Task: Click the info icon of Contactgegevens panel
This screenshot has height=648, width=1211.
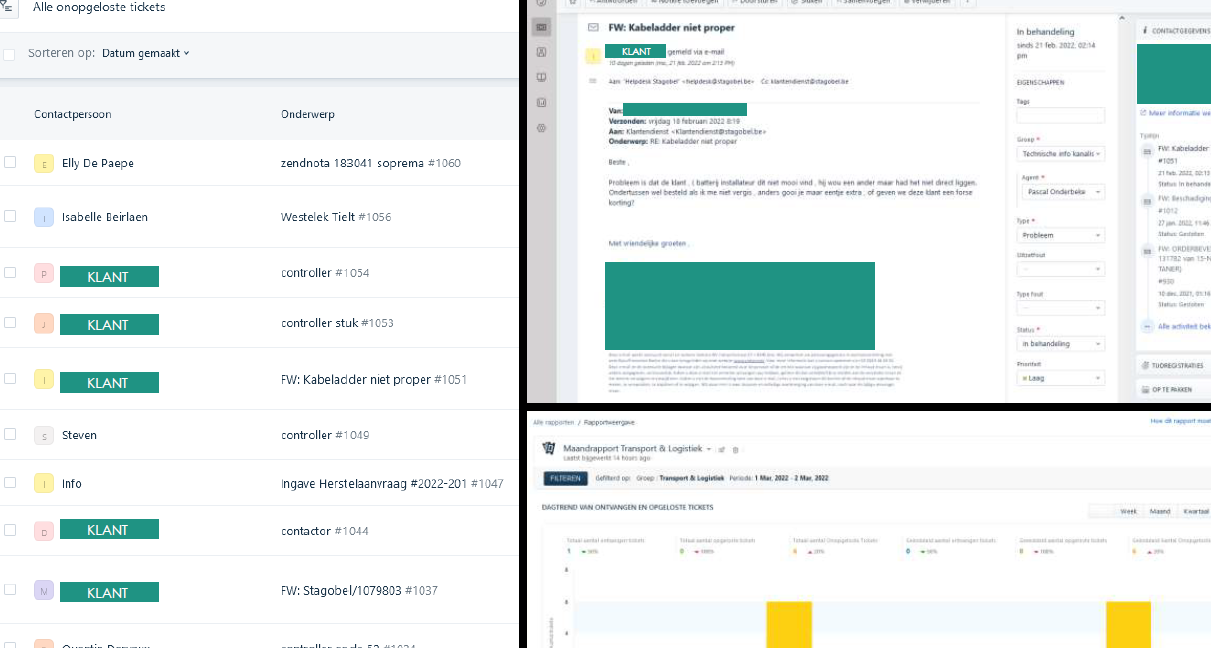Action: tap(1145, 30)
